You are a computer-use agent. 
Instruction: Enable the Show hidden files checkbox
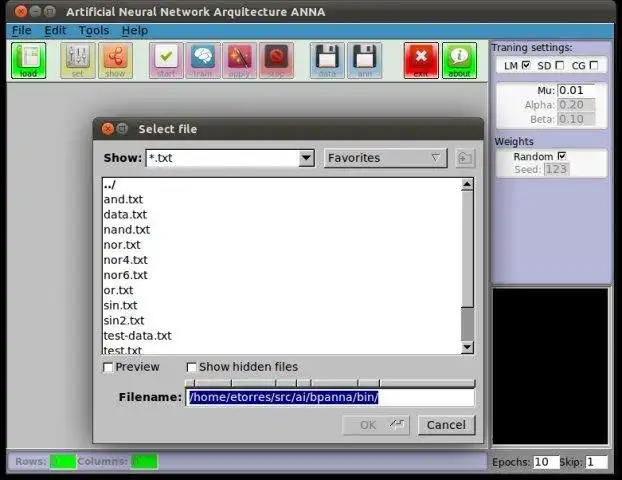191,367
